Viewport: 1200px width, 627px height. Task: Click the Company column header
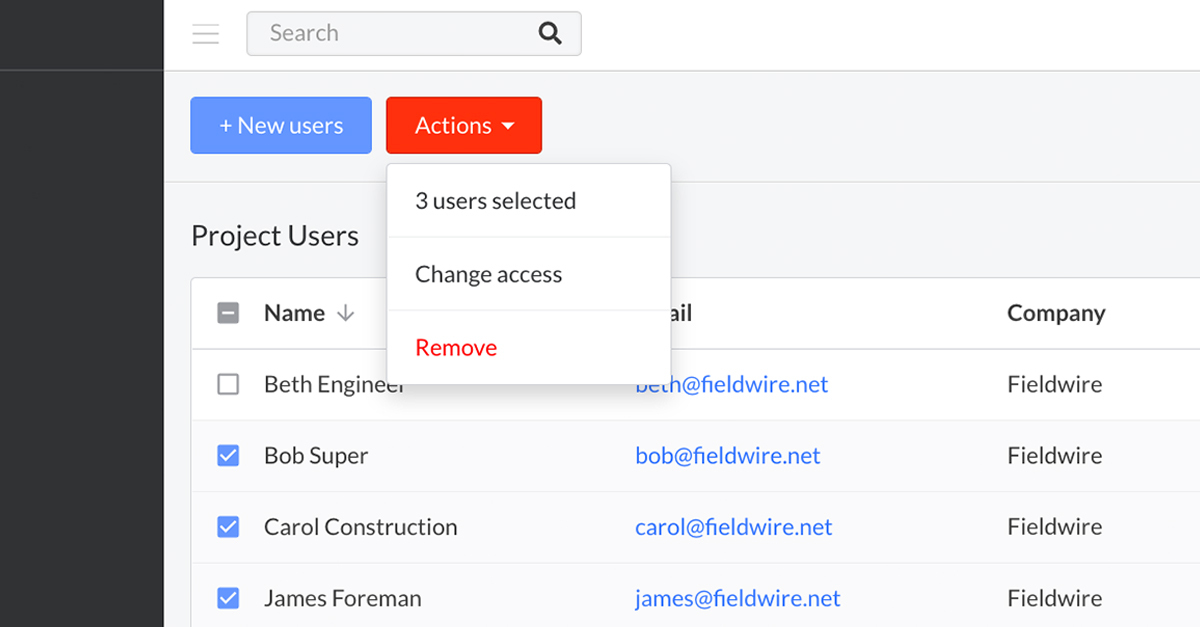click(x=1056, y=313)
